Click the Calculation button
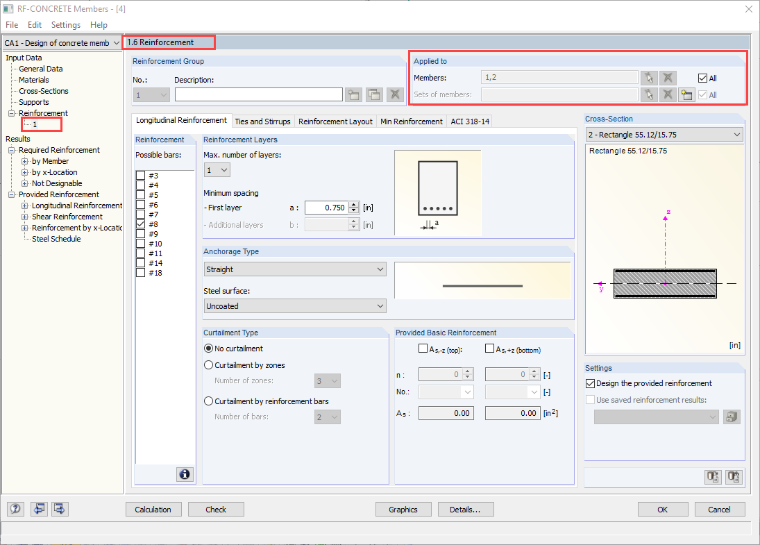The height and width of the screenshot is (545, 760). point(153,509)
